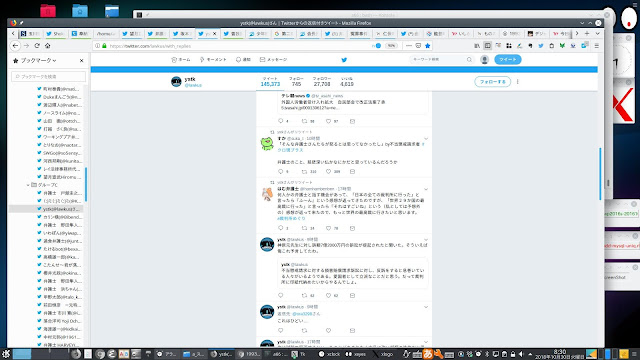The height and width of the screenshot is (360, 640).
Task: Open the メッセージ messages item
Action: [x=273, y=60]
